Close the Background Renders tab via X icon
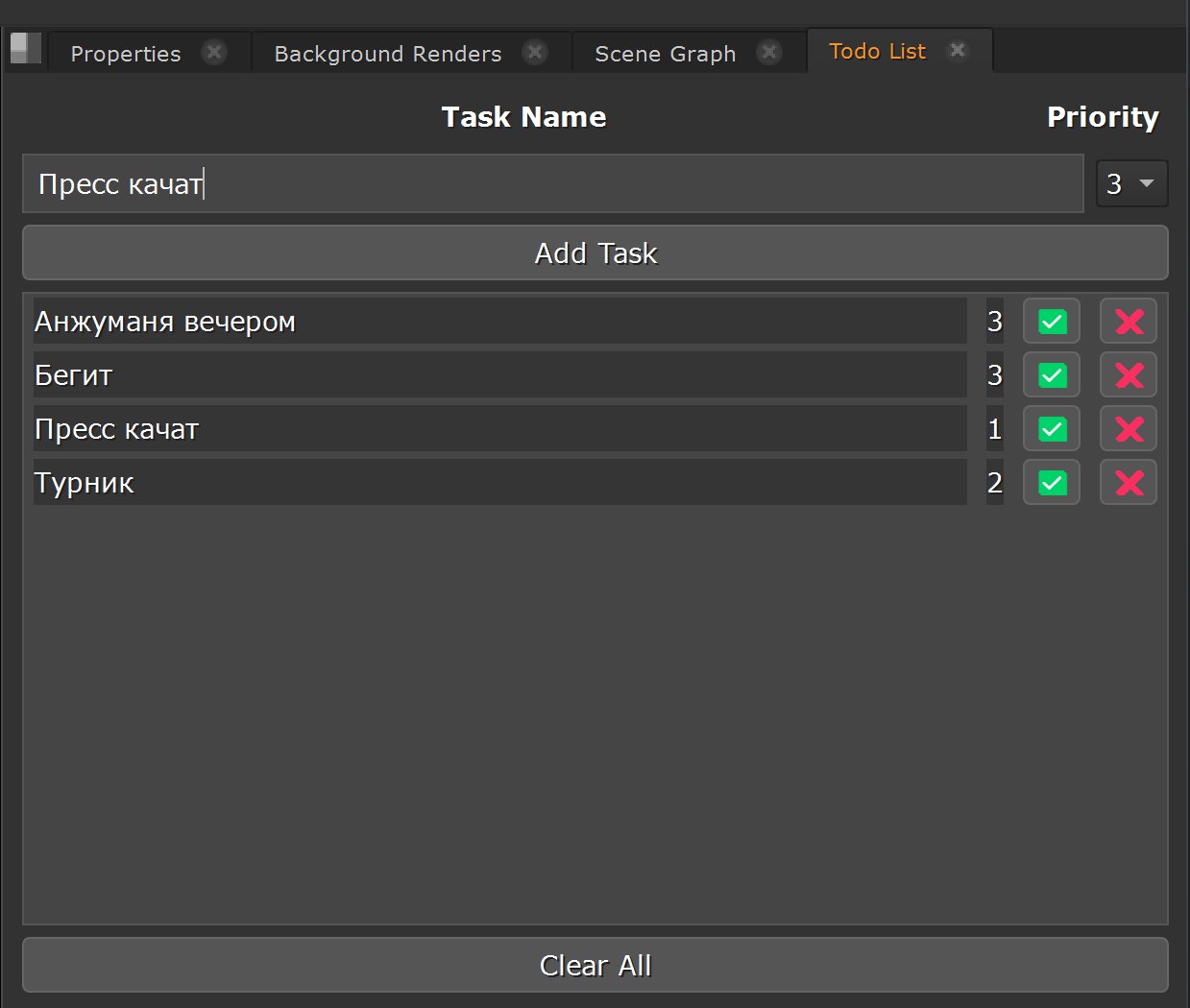Viewport: 1190px width, 1008px height. [535, 52]
